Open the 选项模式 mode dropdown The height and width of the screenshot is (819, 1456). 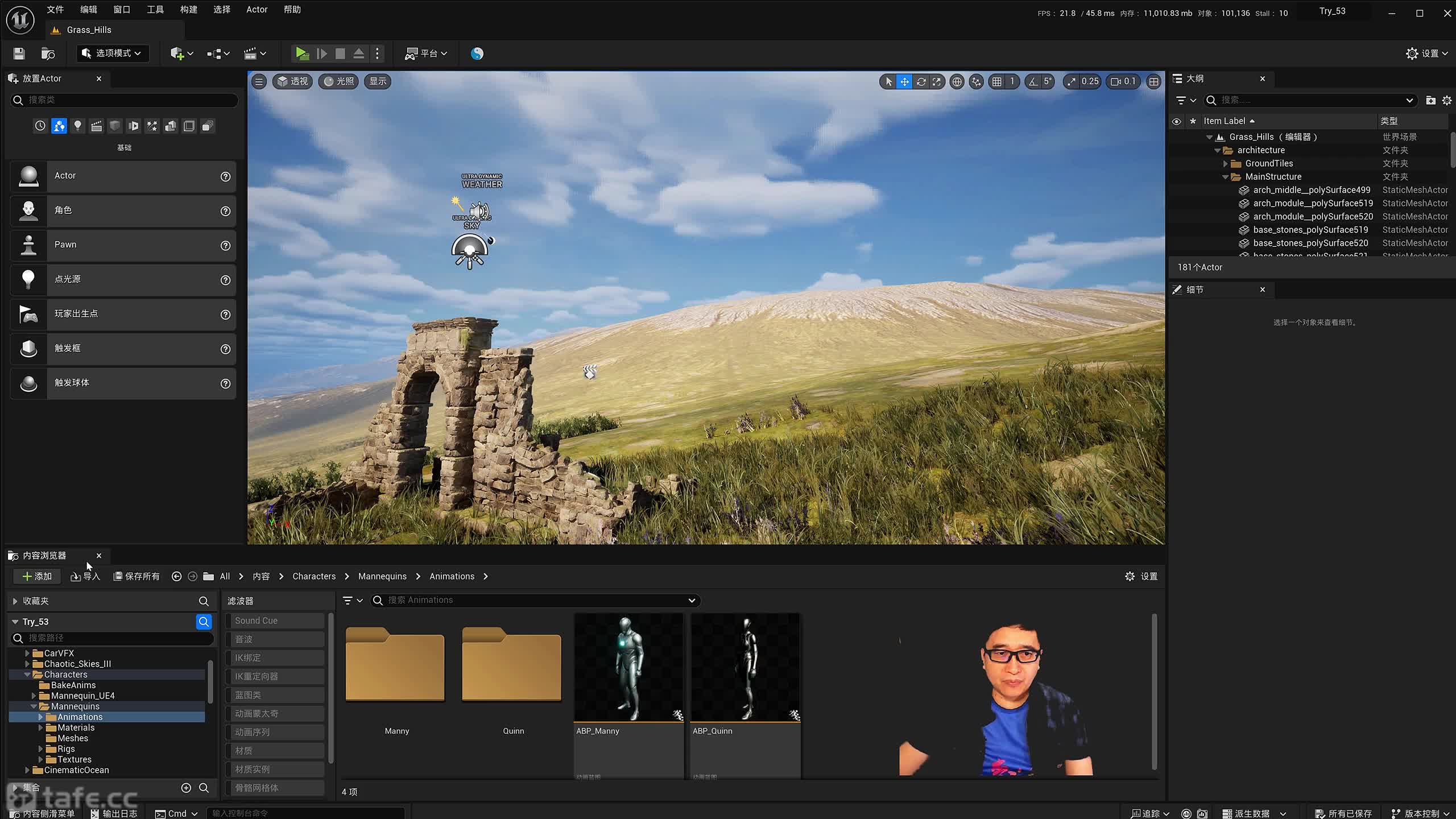coord(112,53)
